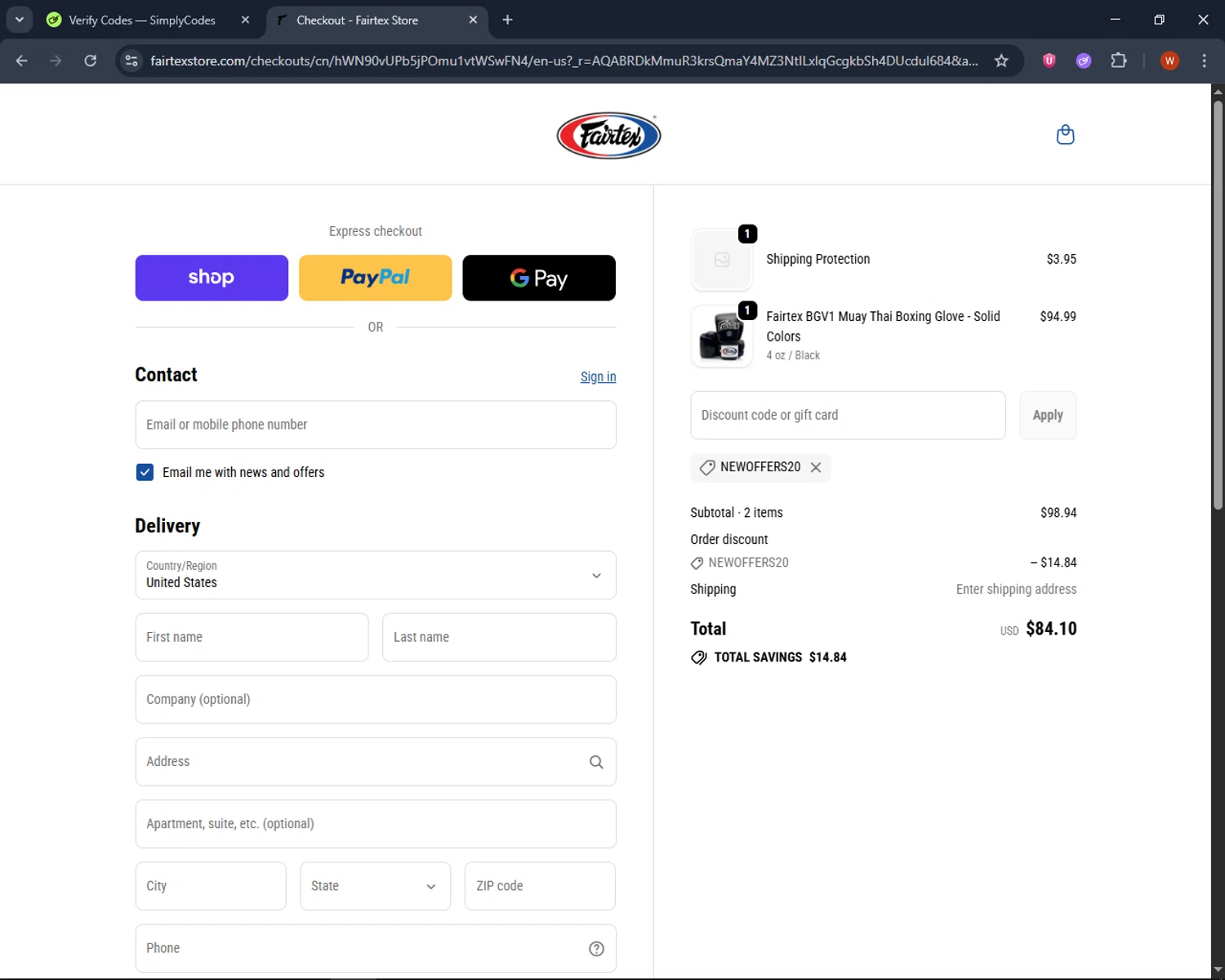Open the tab search dropdown arrow
This screenshot has height=980, width=1225.
tap(19, 20)
